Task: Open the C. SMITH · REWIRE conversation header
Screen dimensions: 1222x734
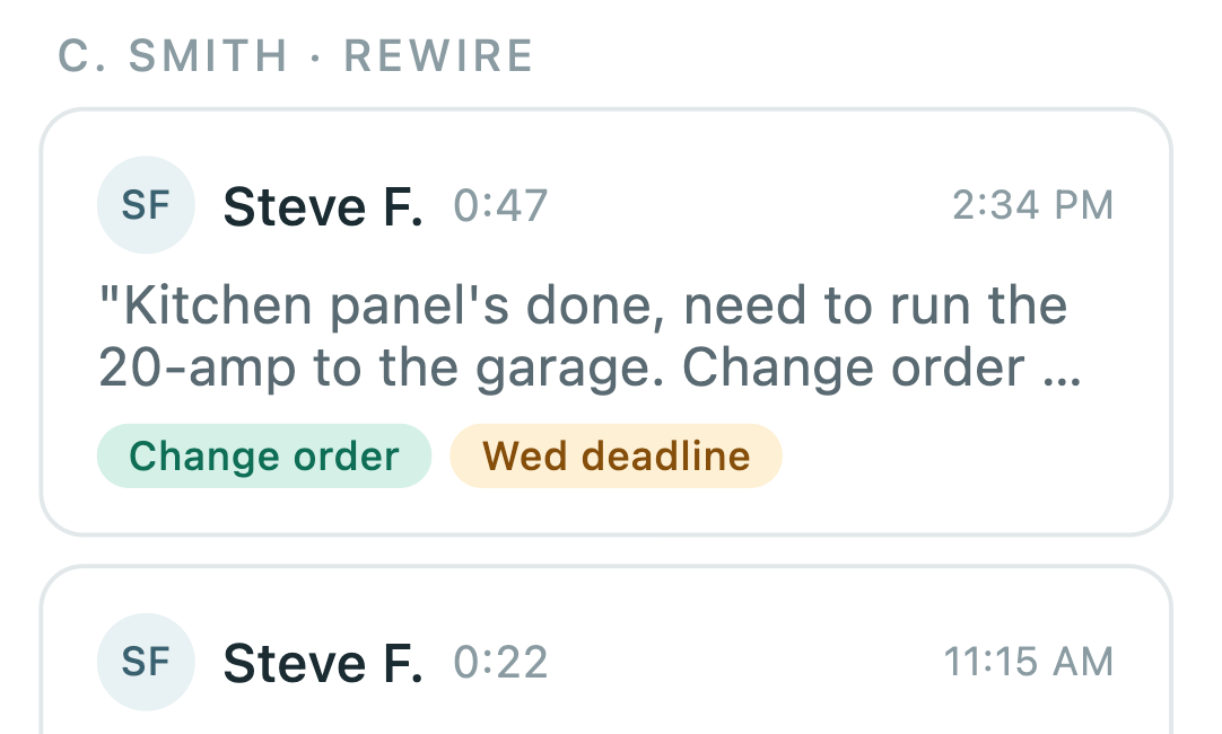Action: pos(295,55)
